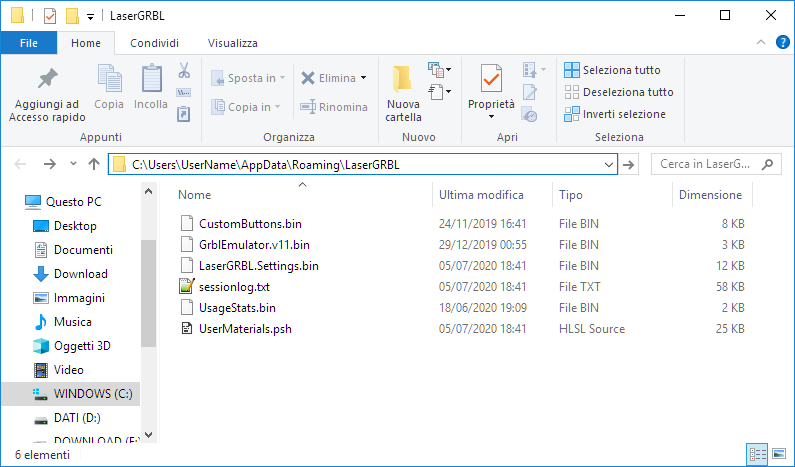
Task: Go forward with the forward arrow
Action: tap(50, 164)
